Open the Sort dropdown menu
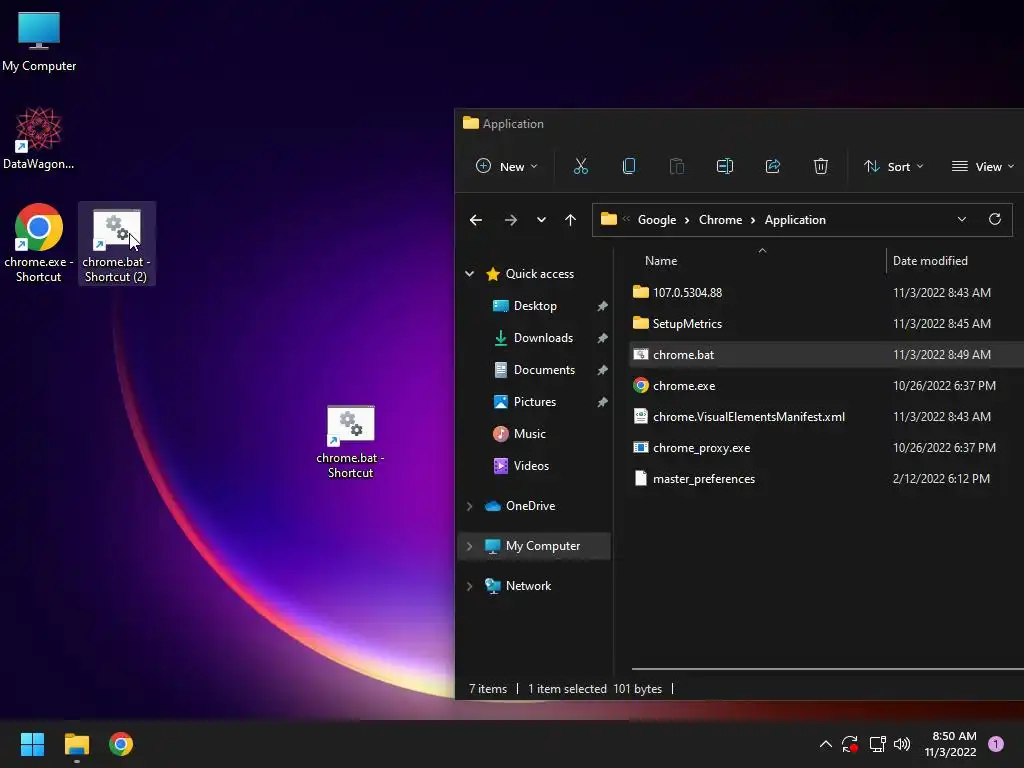The image size is (1024, 768). (x=893, y=167)
